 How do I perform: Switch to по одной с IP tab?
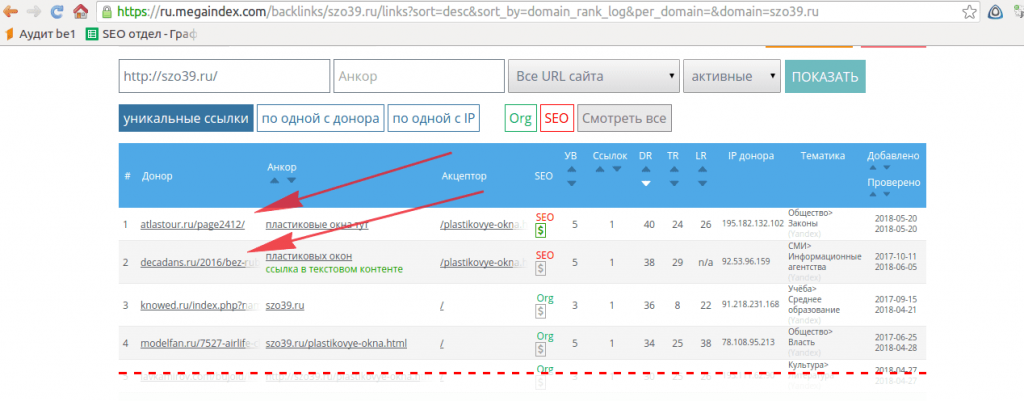click(434, 119)
